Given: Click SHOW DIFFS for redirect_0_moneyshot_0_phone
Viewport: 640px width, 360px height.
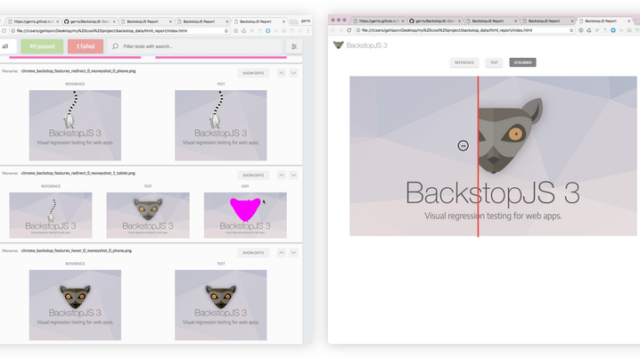Looking at the screenshot, I should pos(253,73).
